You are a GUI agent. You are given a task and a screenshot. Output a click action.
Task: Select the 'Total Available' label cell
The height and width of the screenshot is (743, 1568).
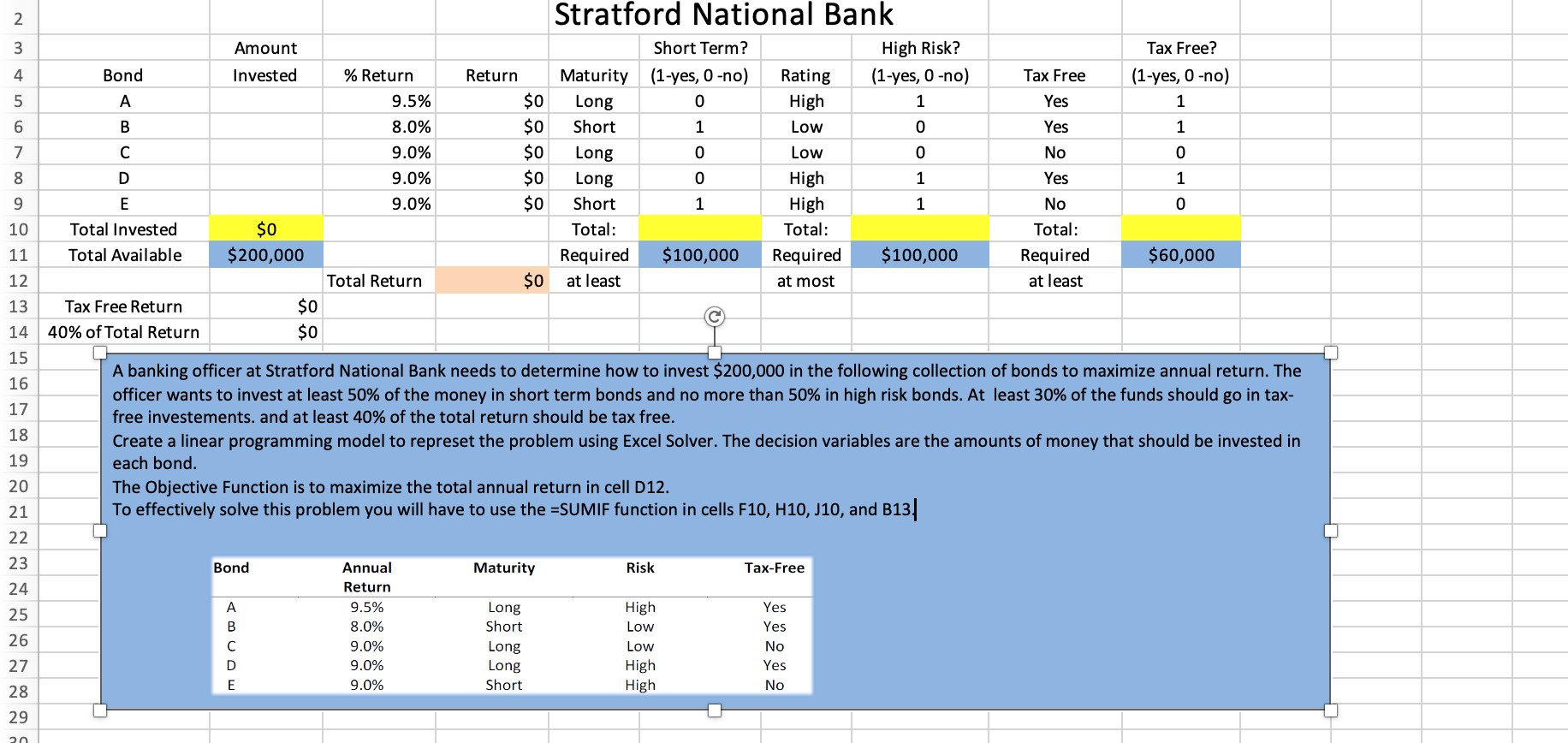click(124, 255)
